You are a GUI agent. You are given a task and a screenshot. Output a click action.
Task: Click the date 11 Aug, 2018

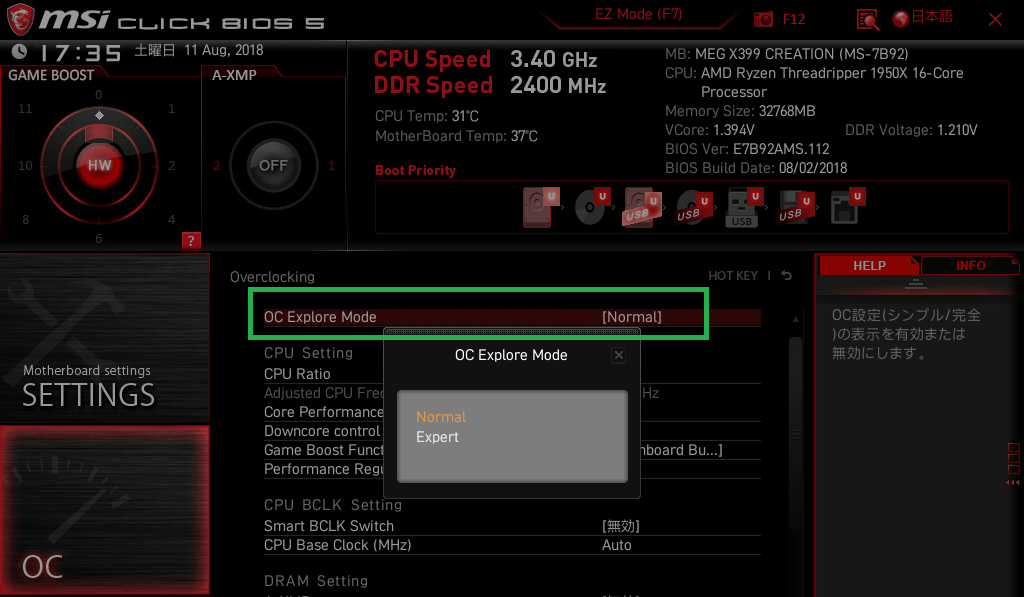pos(223,50)
